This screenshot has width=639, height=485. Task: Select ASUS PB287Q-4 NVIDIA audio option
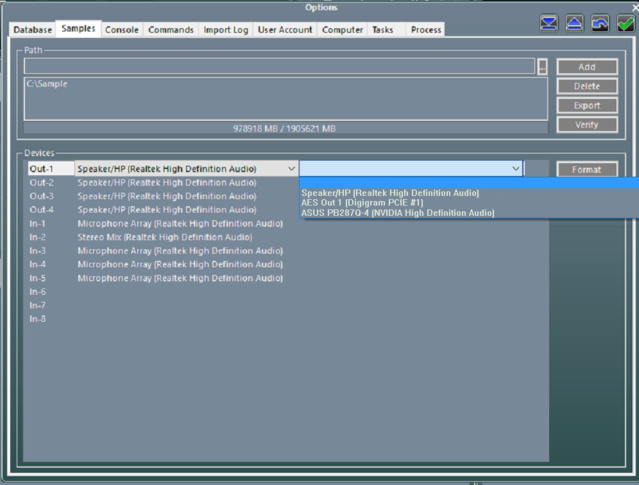(x=397, y=213)
